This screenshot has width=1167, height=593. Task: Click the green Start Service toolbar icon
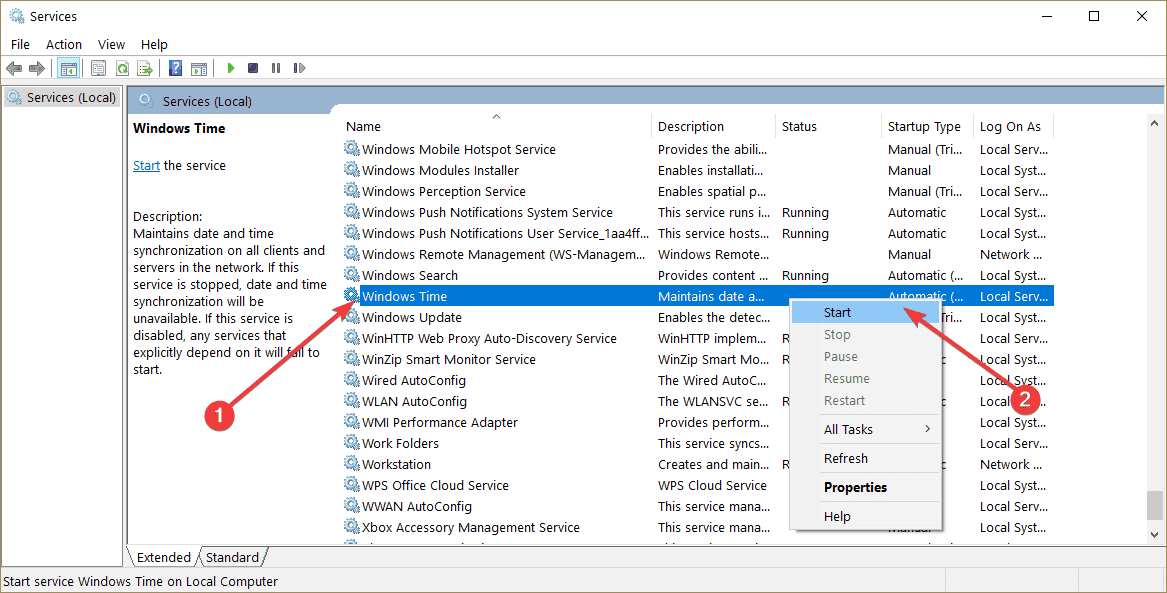pos(231,68)
